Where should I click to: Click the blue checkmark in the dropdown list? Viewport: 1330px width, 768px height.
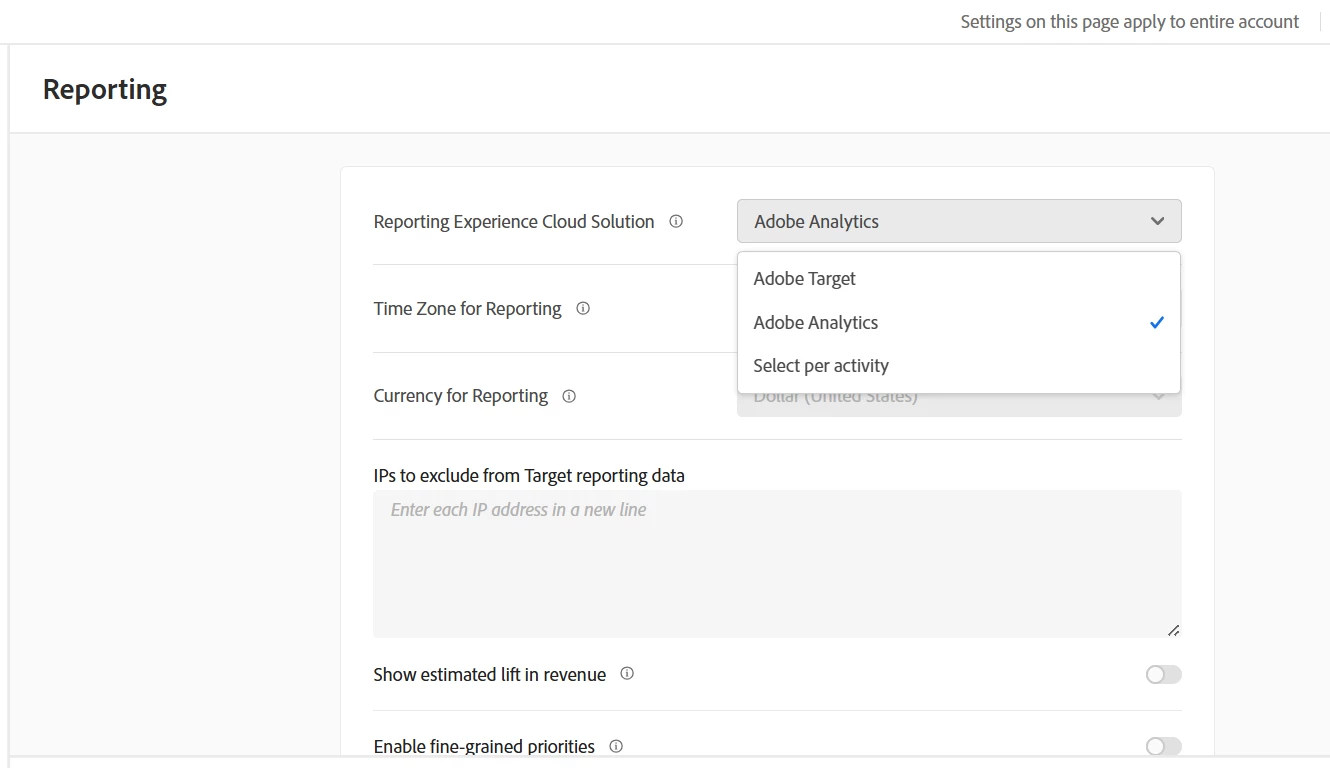click(1157, 322)
